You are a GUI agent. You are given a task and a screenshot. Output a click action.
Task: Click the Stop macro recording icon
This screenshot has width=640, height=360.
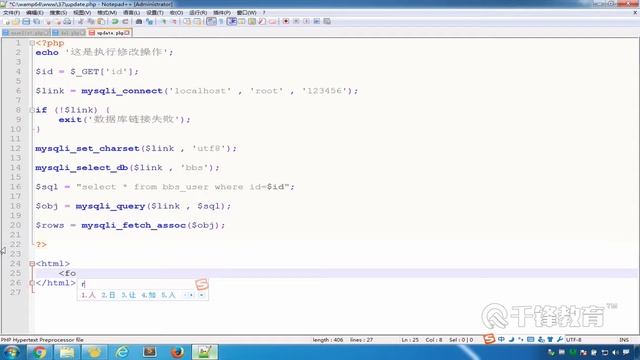click(x=296, y=21)
